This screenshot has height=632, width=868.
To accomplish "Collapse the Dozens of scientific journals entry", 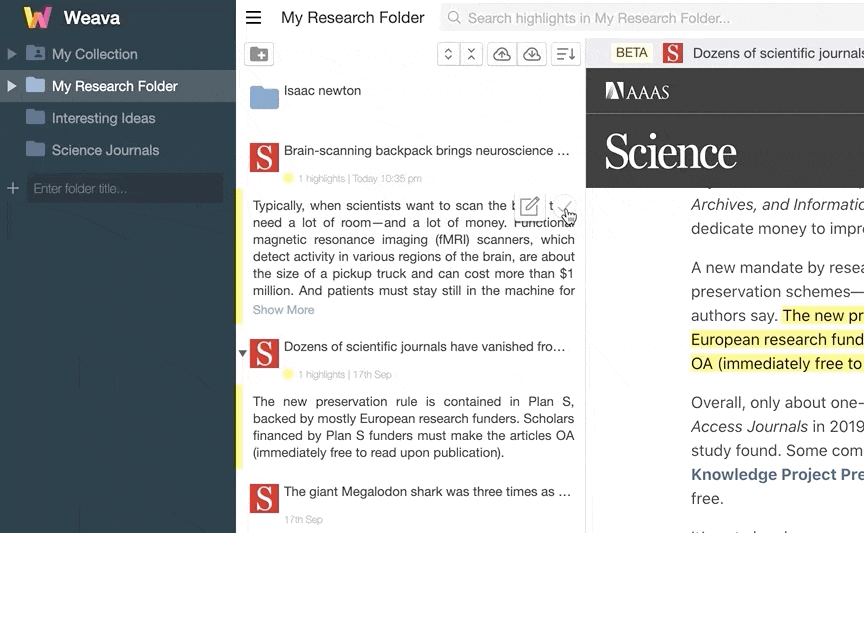I will [x=242, y=353].
